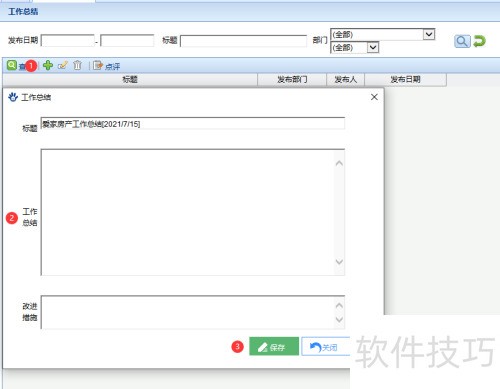The height and width of the screenshot is (389, 500).
Task: Add a new work summary with the plus icon
Action: pyautogui.click(x=48, y=65)
